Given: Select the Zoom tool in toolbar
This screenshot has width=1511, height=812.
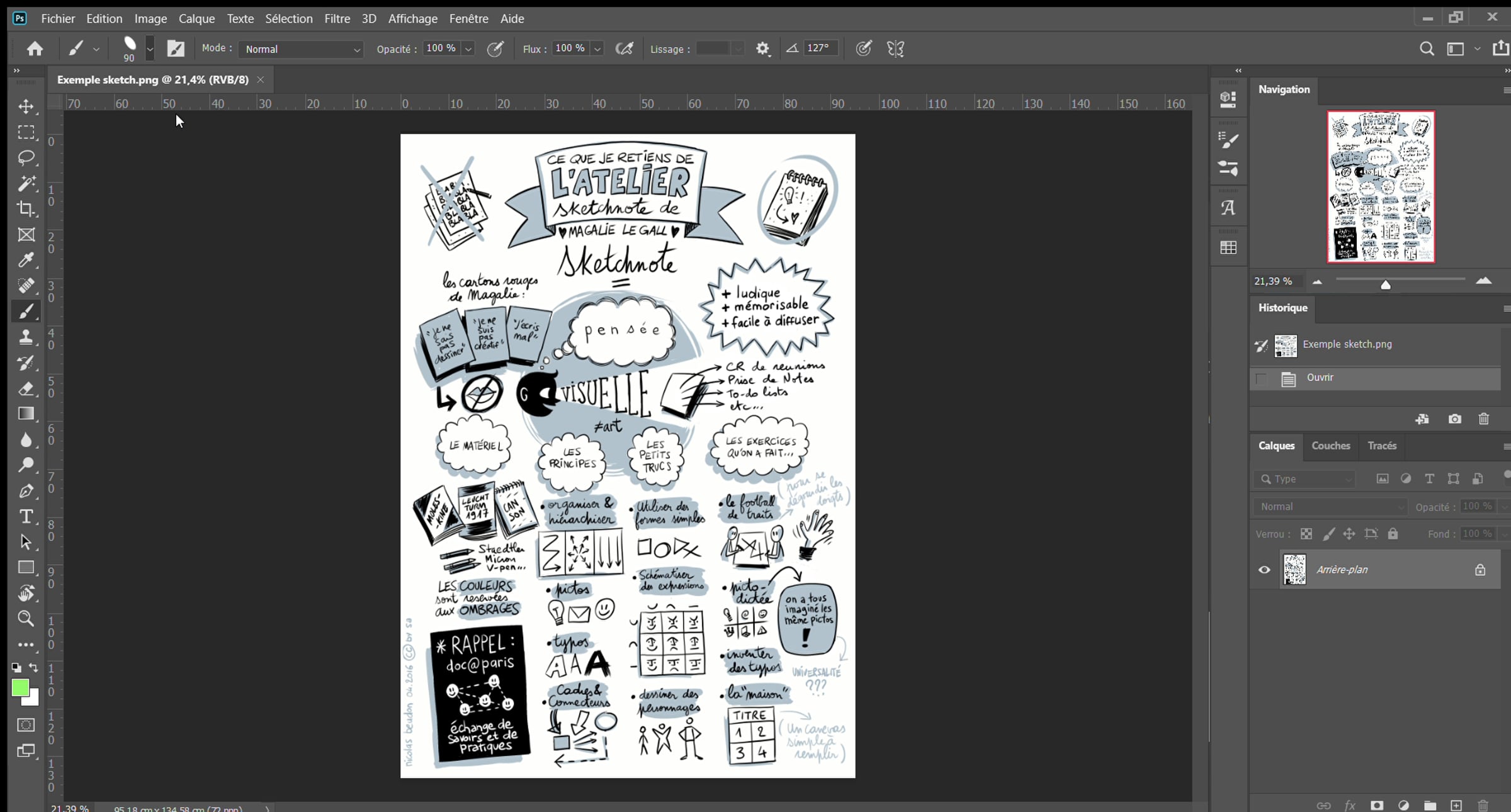Looking at the screenshot, I should (x=26, y=619).
